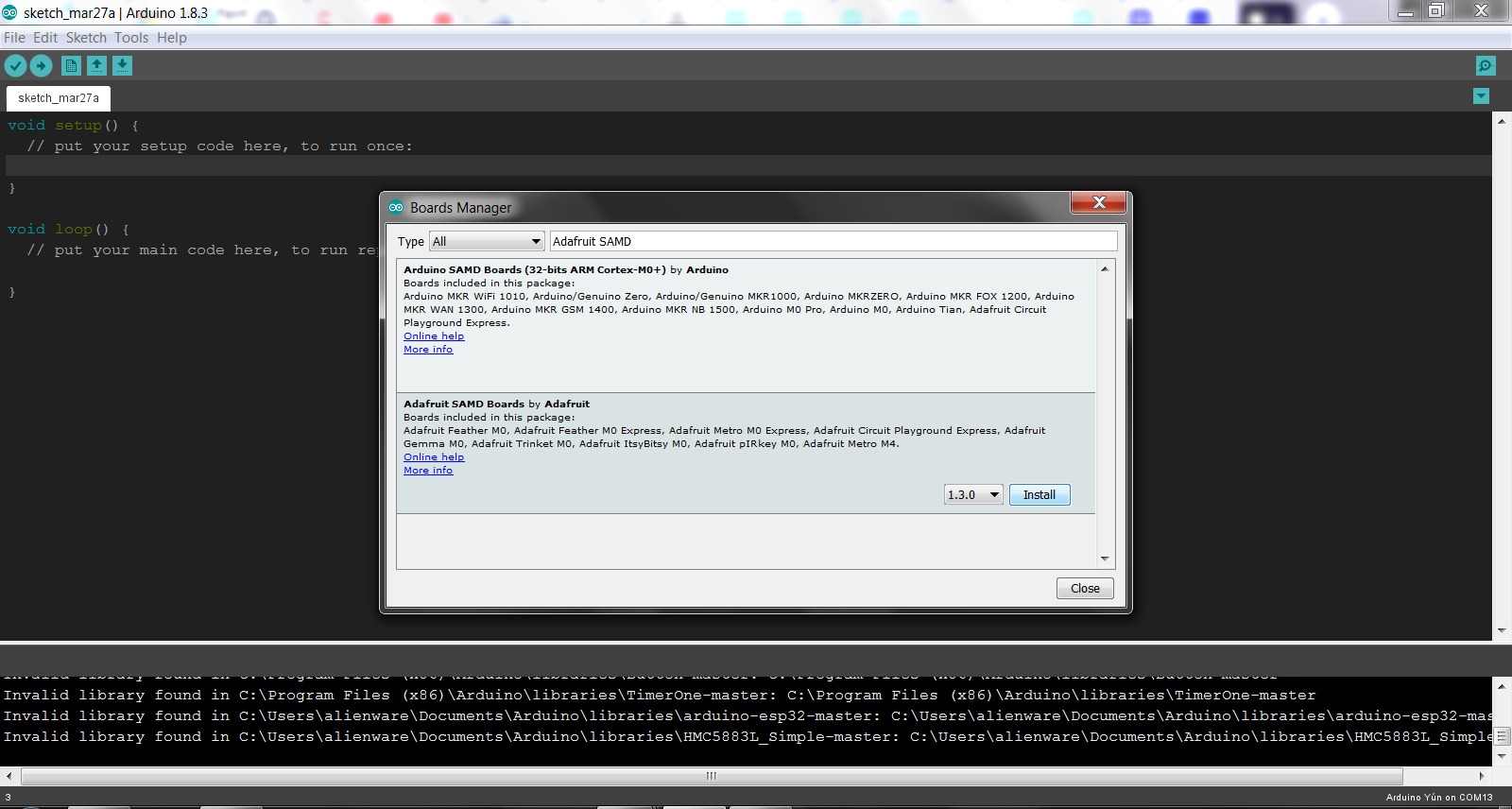Image resolution: width=1512 pixels, height=809 pixels.
Task: Click the board list scroll down arrow
Action: point(1105,559)
